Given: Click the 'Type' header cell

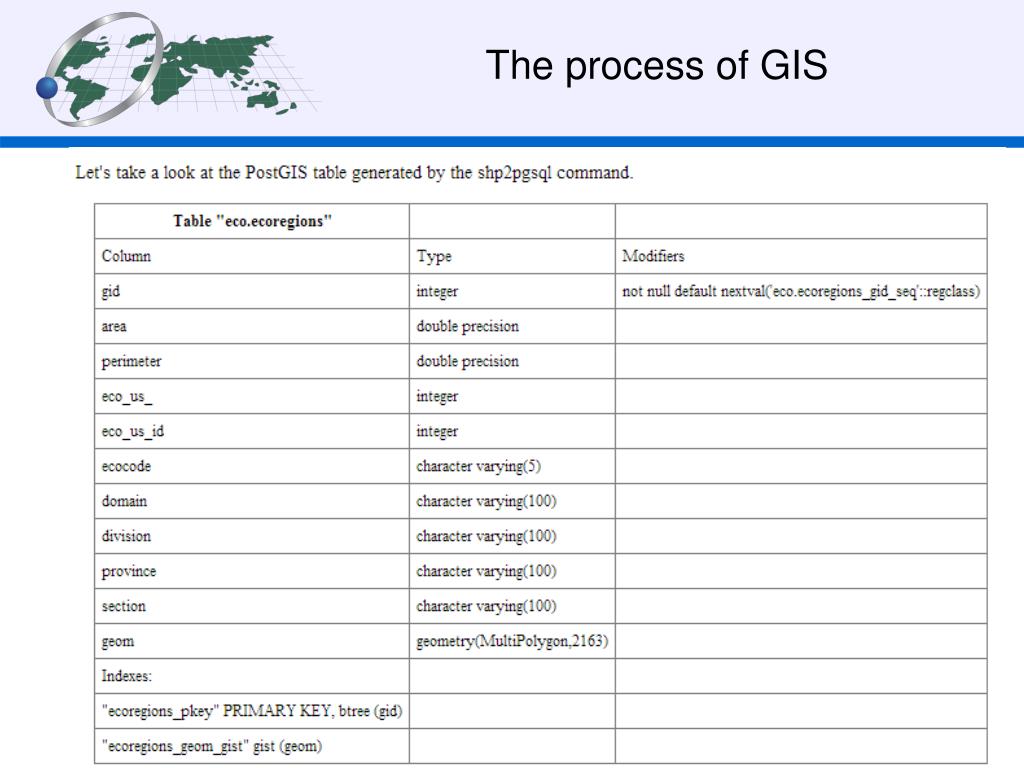Looking at the screenshot, I should tap(512, 256).
